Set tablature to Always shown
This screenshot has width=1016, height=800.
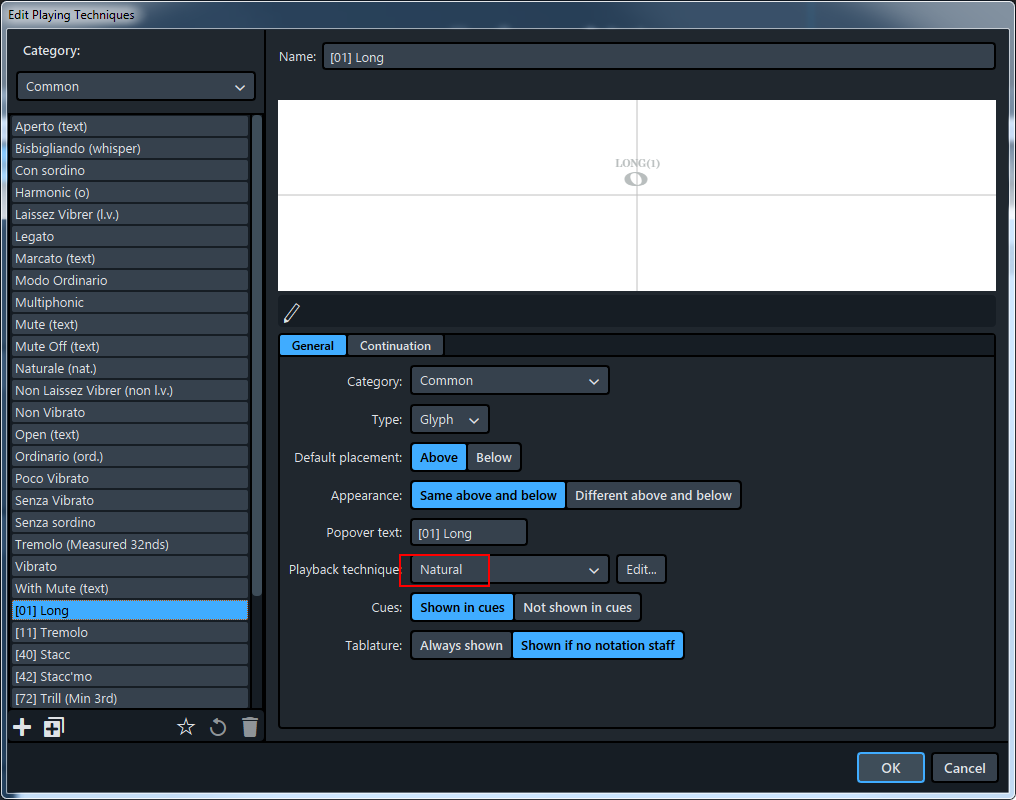tap(461, 645)
